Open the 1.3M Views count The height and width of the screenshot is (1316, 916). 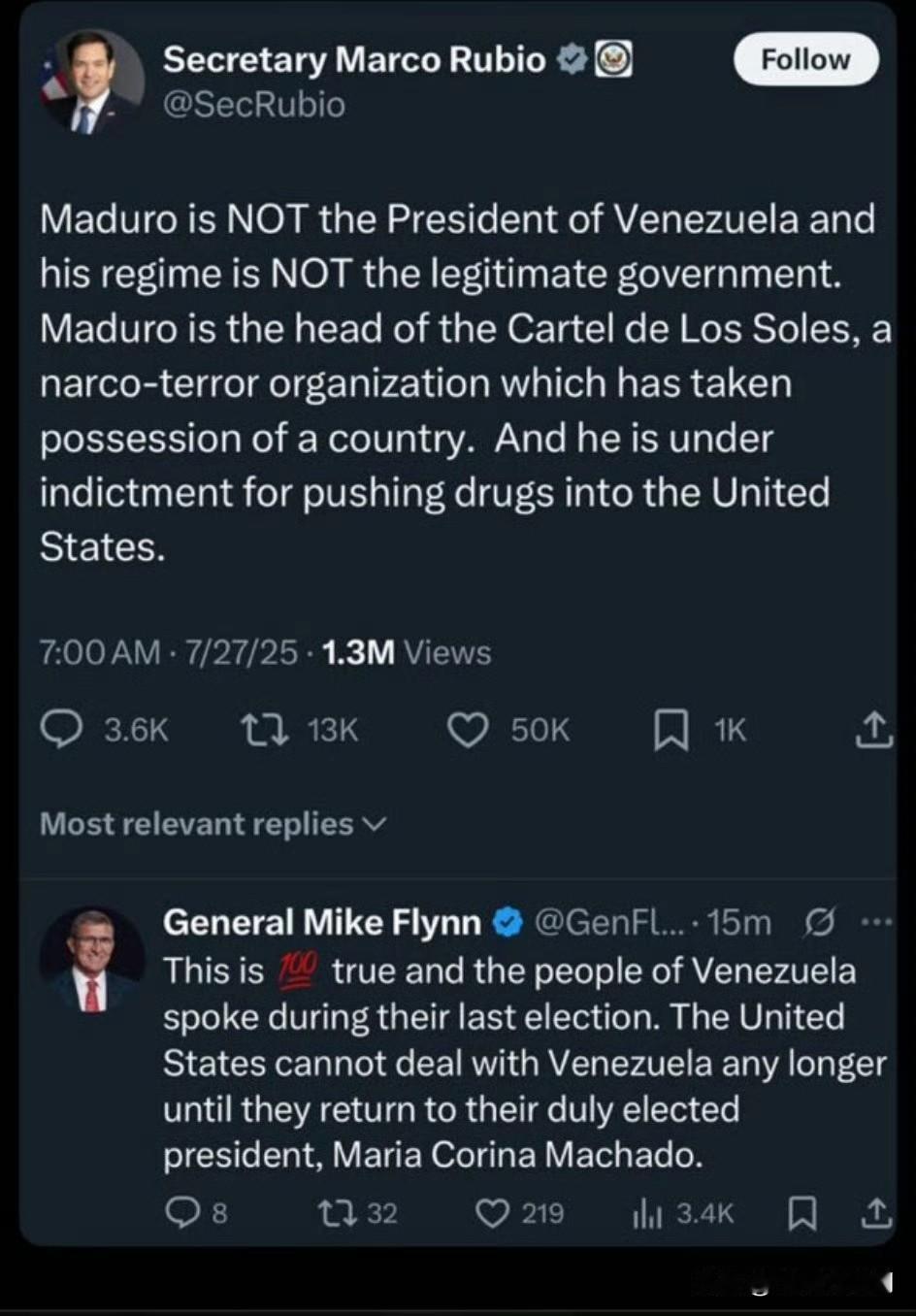[x=406, y=652]
